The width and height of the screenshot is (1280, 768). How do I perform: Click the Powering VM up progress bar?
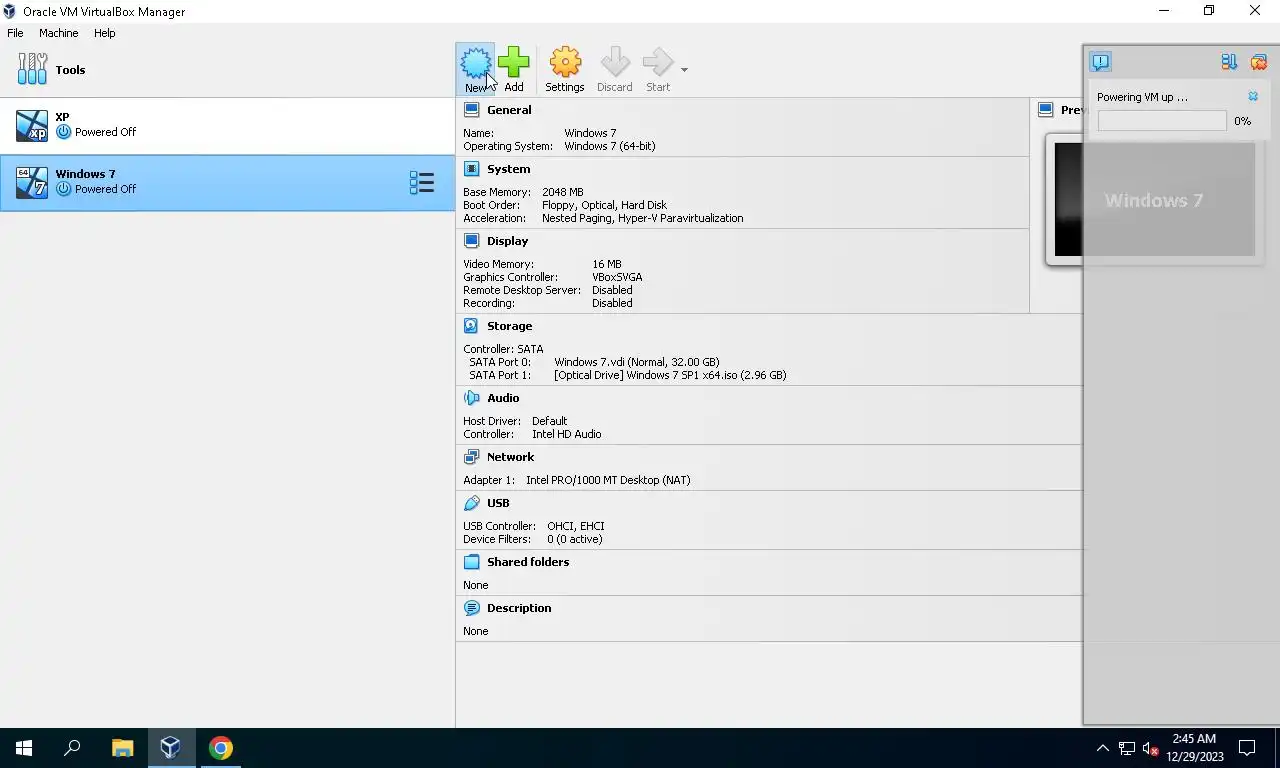click(x=1162, y=121)
